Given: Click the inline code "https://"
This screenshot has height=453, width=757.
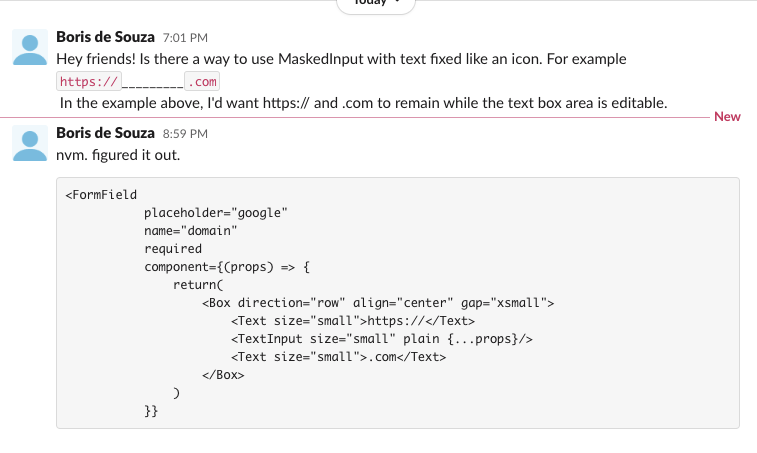Looking at the screenshot, I should tap(89, 81).
